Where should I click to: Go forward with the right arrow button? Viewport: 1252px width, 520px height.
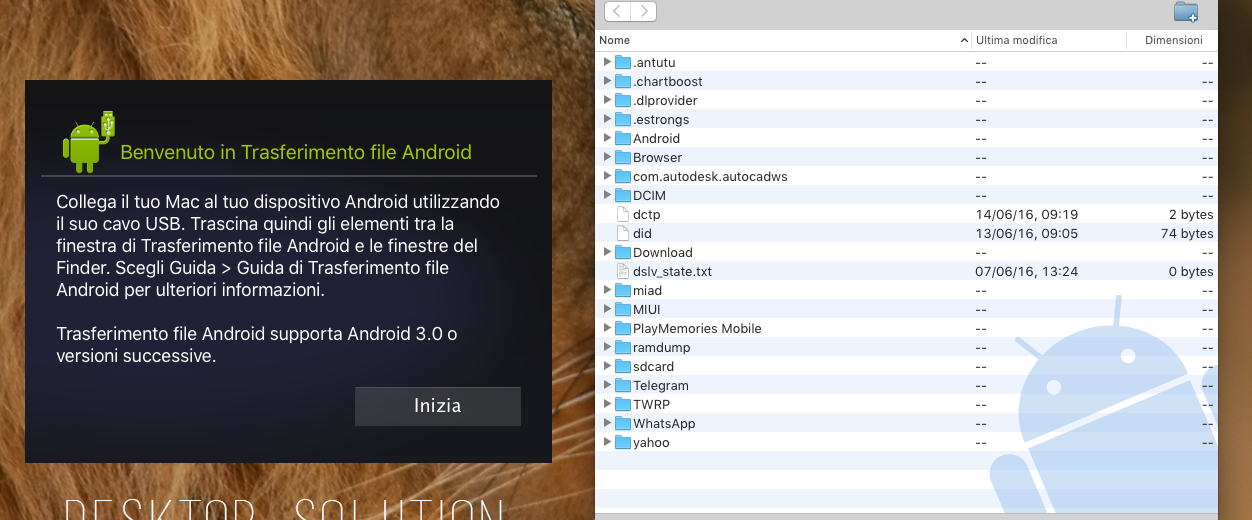click(x=643, y=11)
